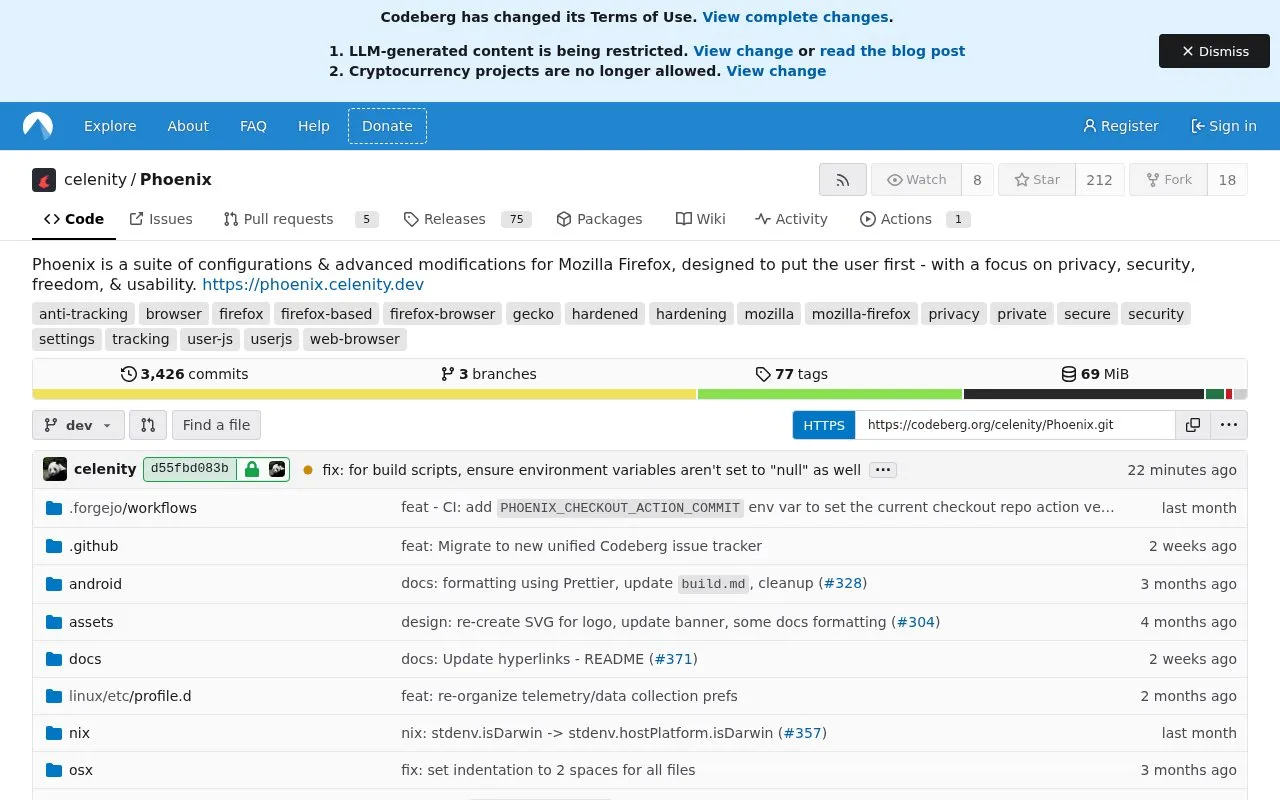
Task: View the 77 tags link
Action: pos(791,374)
